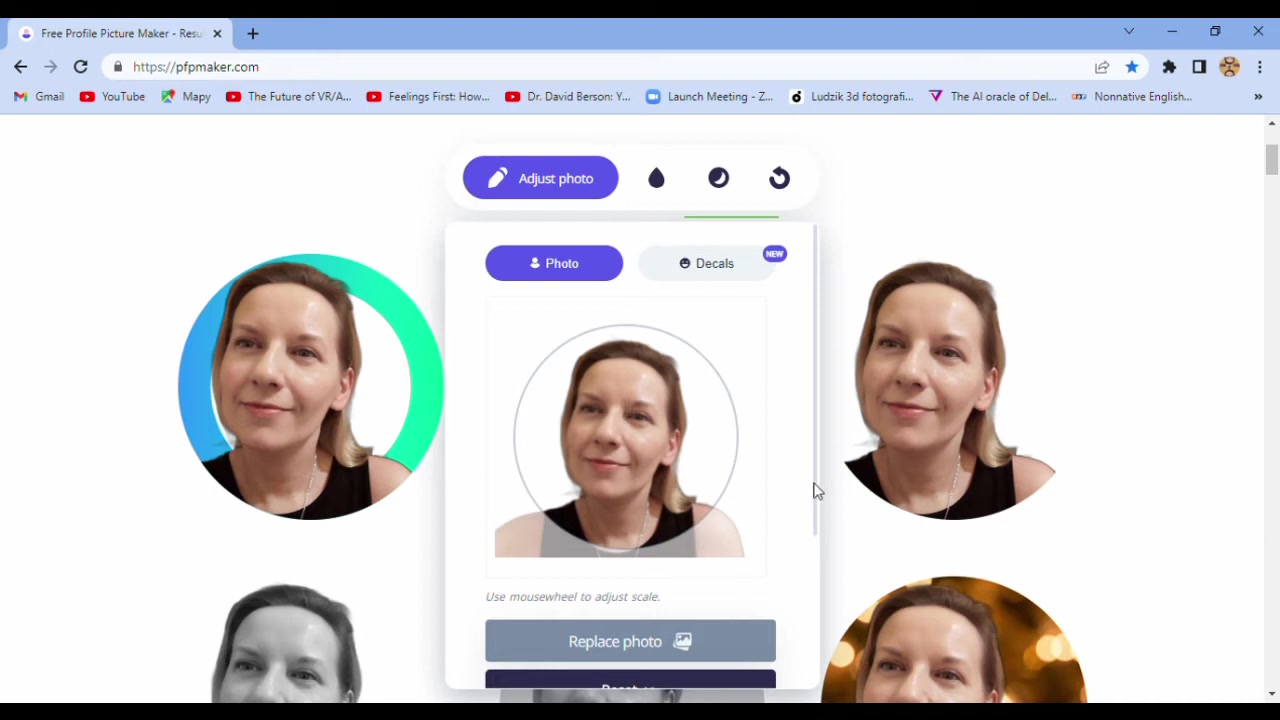Select the Free Profile Picture Maker tab
The image size is (1280, 720).
click(x=120, y=34)
